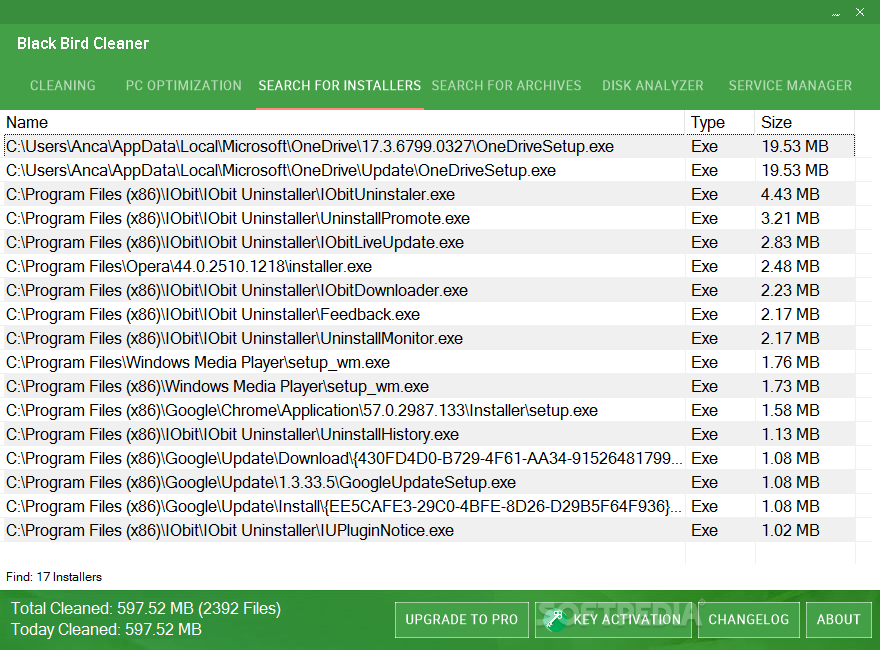The image size is (880, 650).
Task: Select the UninstallMonitor.exe row
Action: pyautogui.click(x=429, y=338)
